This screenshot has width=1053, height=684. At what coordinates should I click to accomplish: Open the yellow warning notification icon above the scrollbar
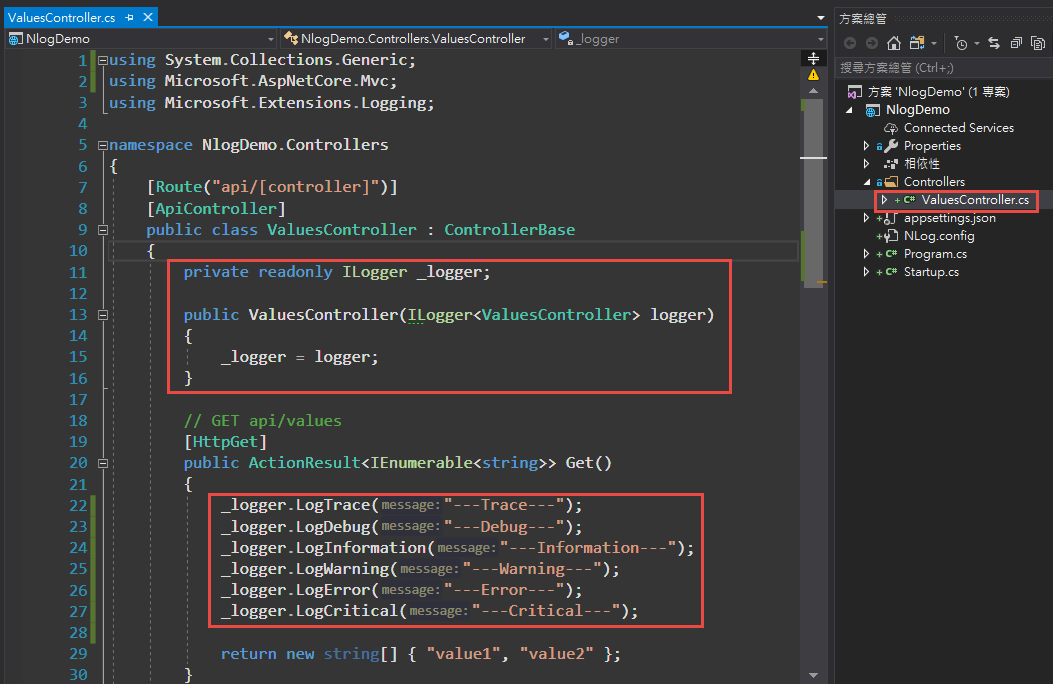(x=813, y=75)
